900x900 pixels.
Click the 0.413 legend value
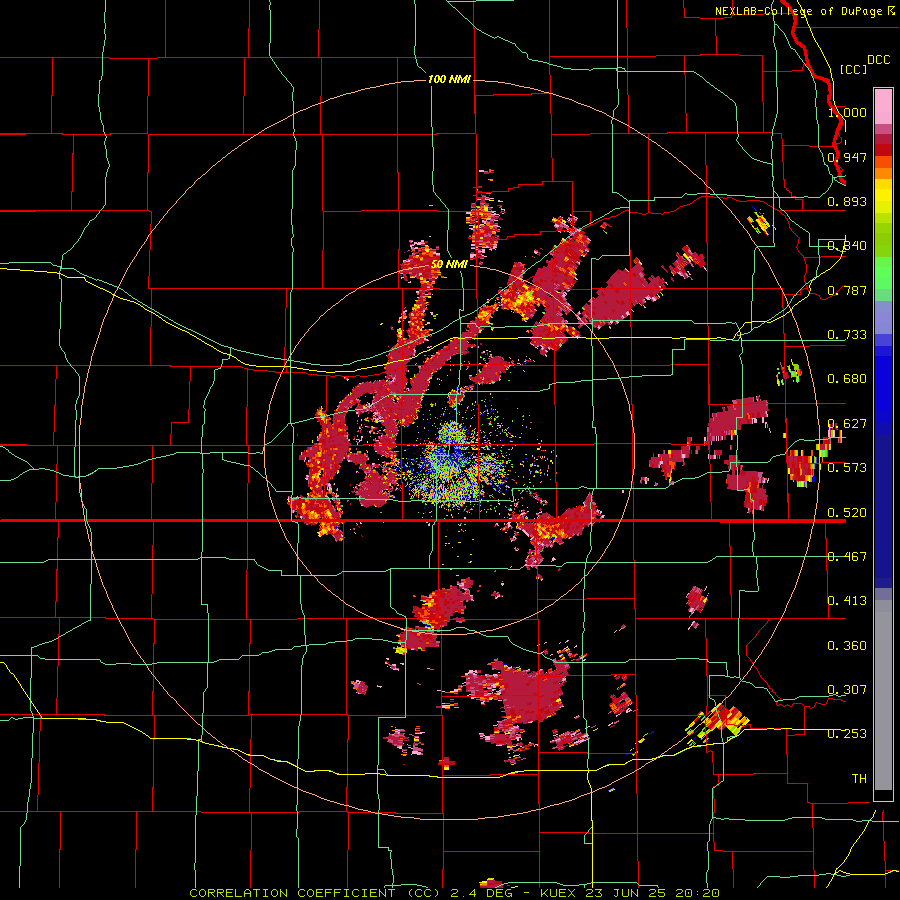847,601
